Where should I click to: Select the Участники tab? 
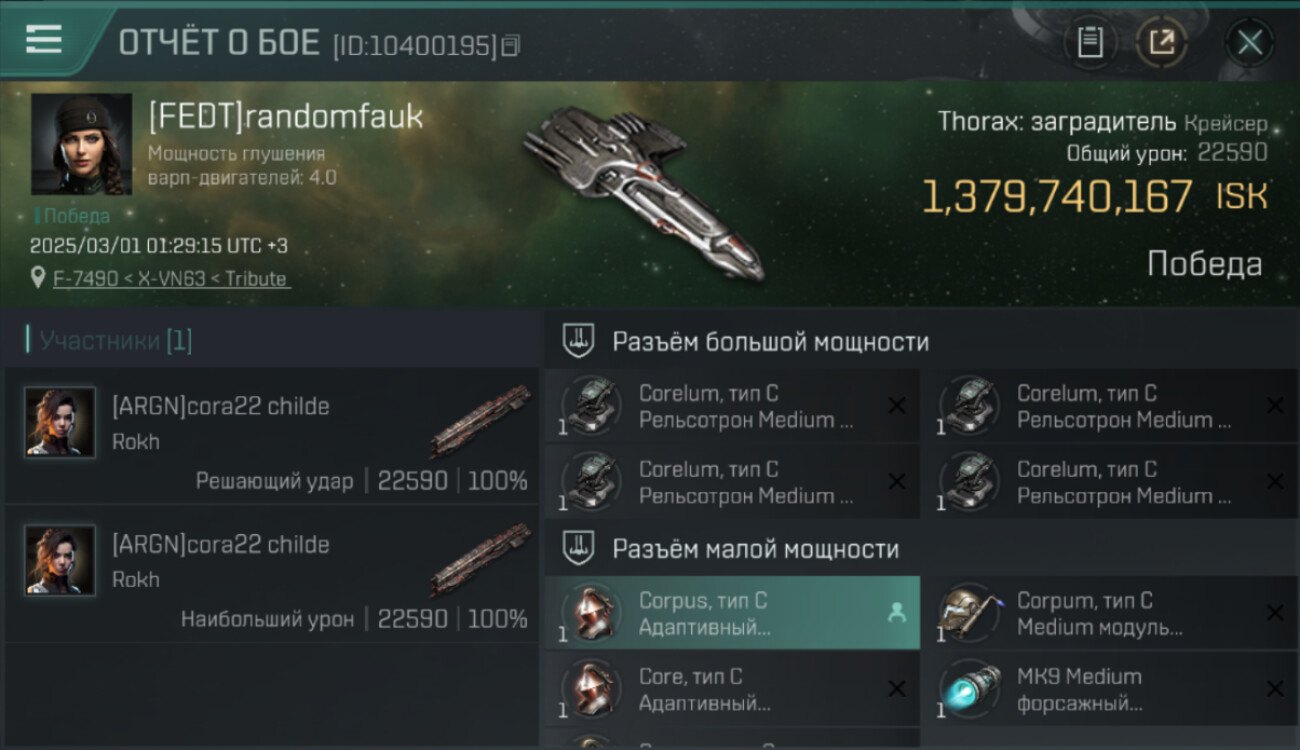point(109,341)
